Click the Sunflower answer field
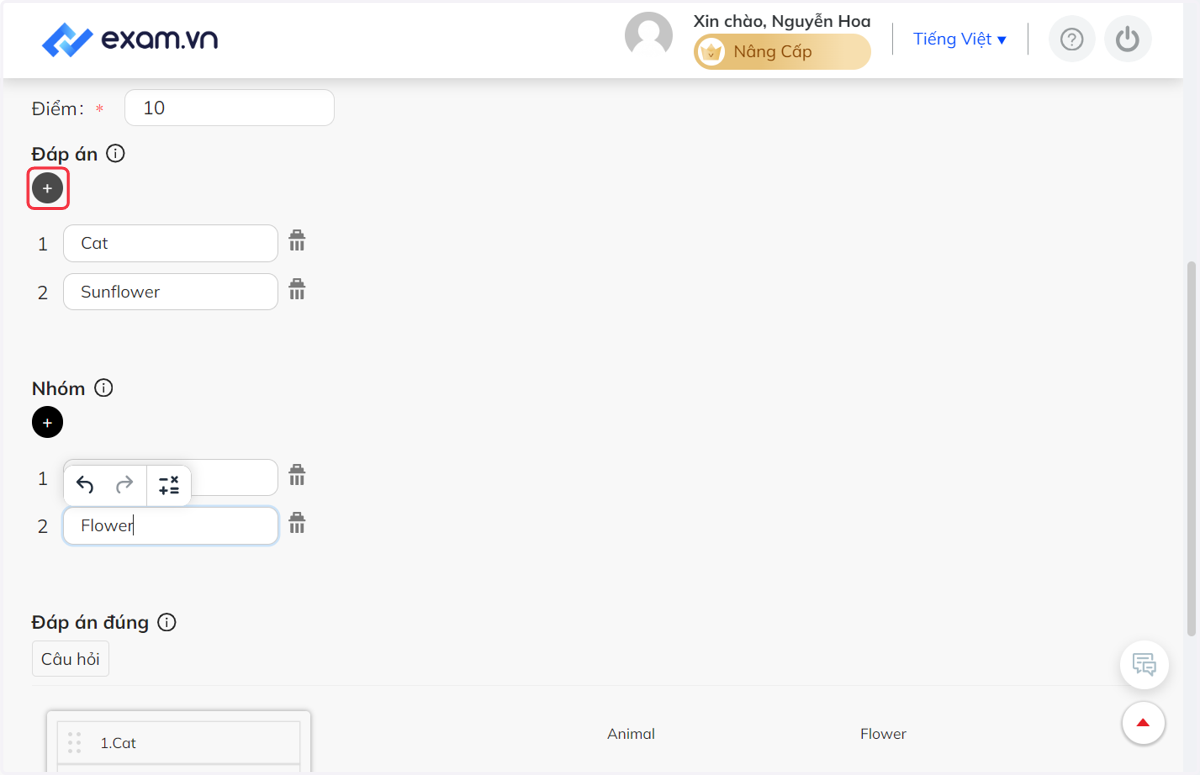The width and height of the screenshot is (1200, 775). (170, 292)
